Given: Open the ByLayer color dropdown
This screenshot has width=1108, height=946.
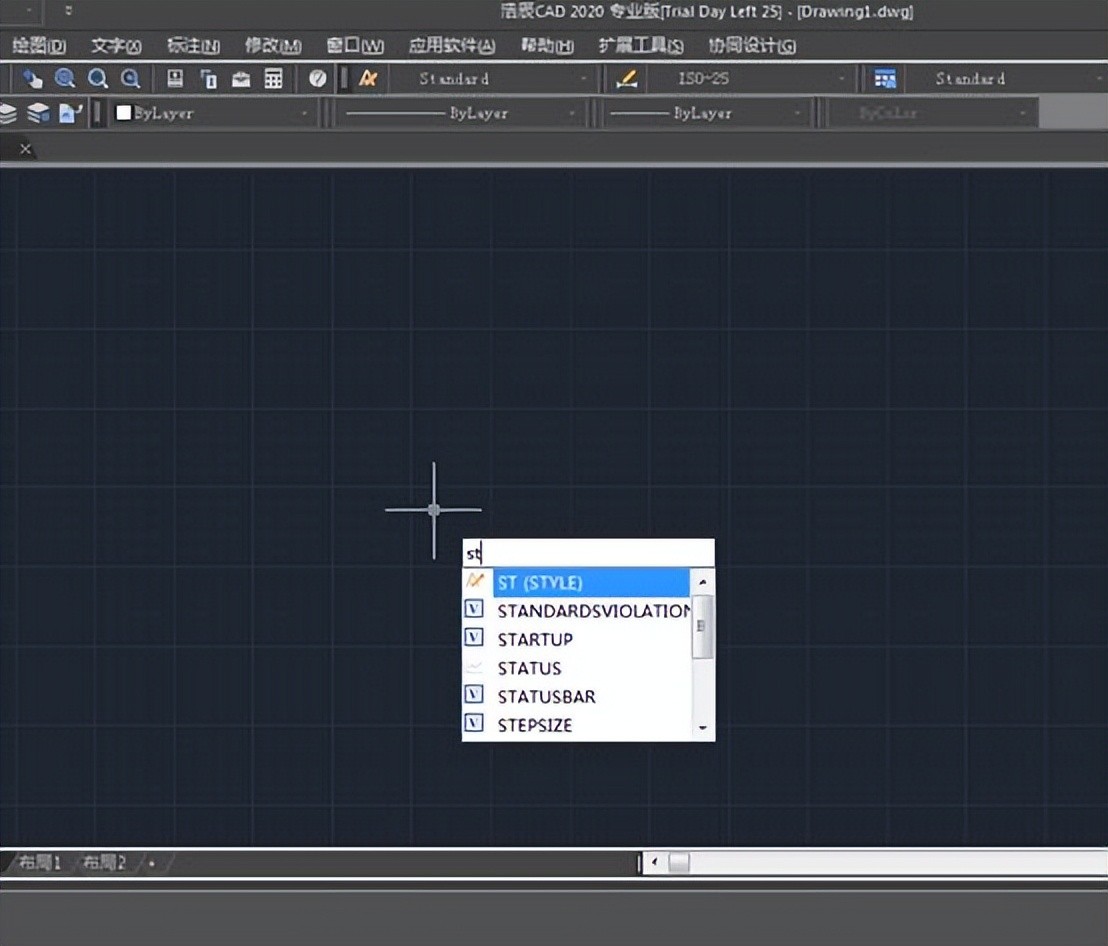Looking at the screenshot, I should 305,114.
